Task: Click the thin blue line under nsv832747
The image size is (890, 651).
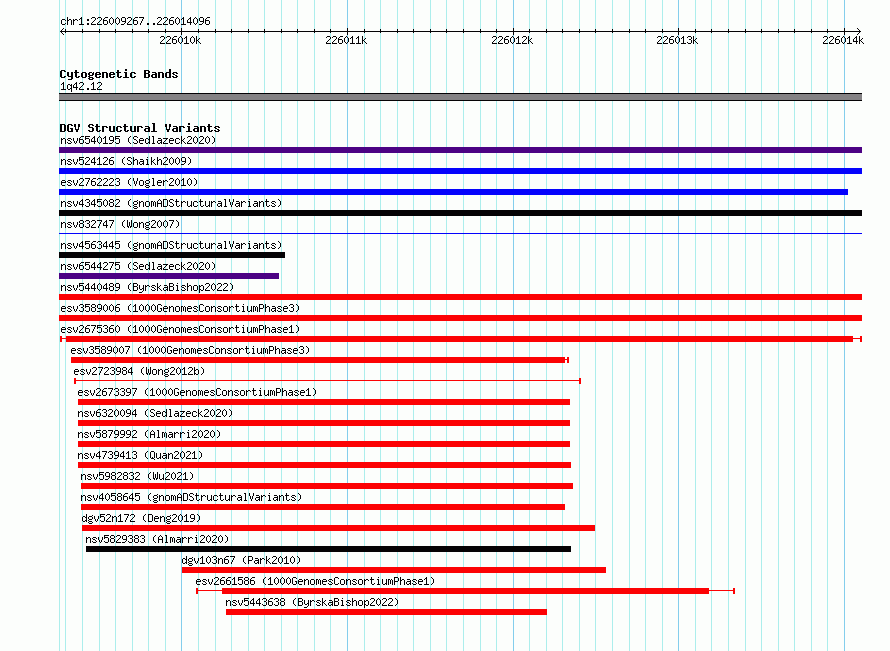Action: coord(460,233)
